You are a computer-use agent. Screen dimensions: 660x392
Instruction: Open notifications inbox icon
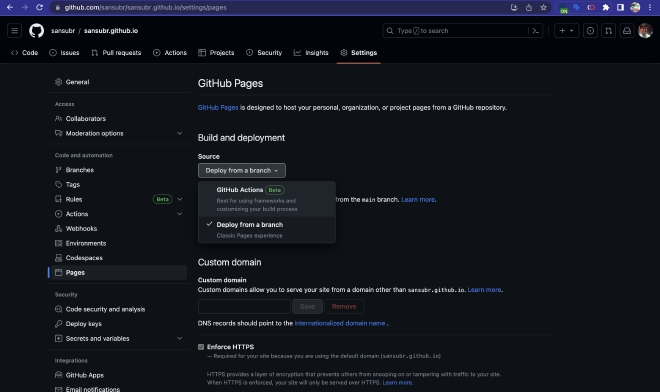[x=627, y=31]
